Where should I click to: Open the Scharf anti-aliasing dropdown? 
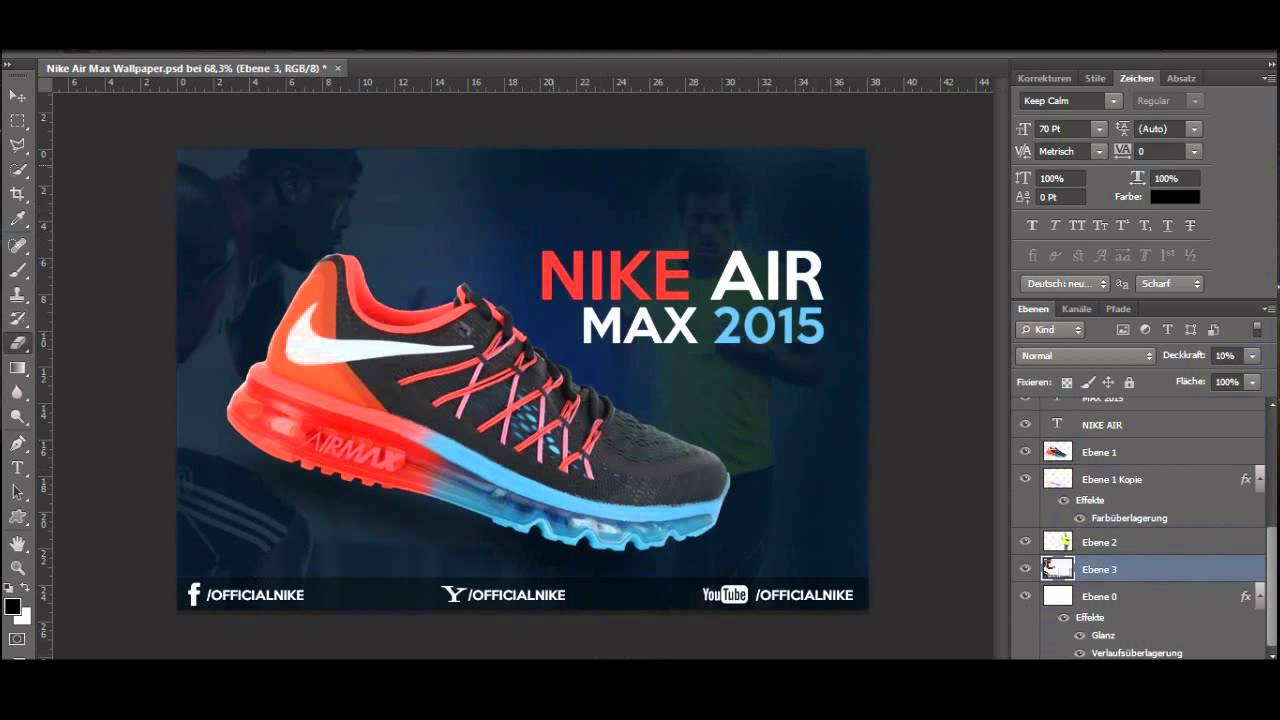pyautogui.click(x=1169, y=284)
